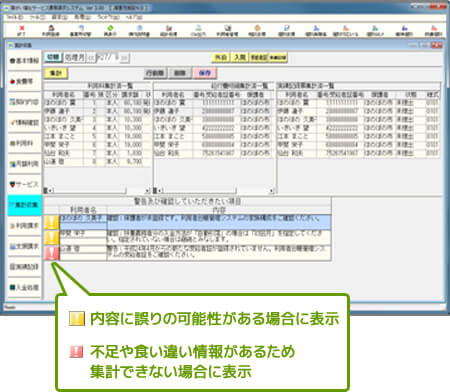Image resolution: width=450 pixels, height=392 pixels.
Task: Open 利用料 in the left sidebar
Action: [24, 143]
